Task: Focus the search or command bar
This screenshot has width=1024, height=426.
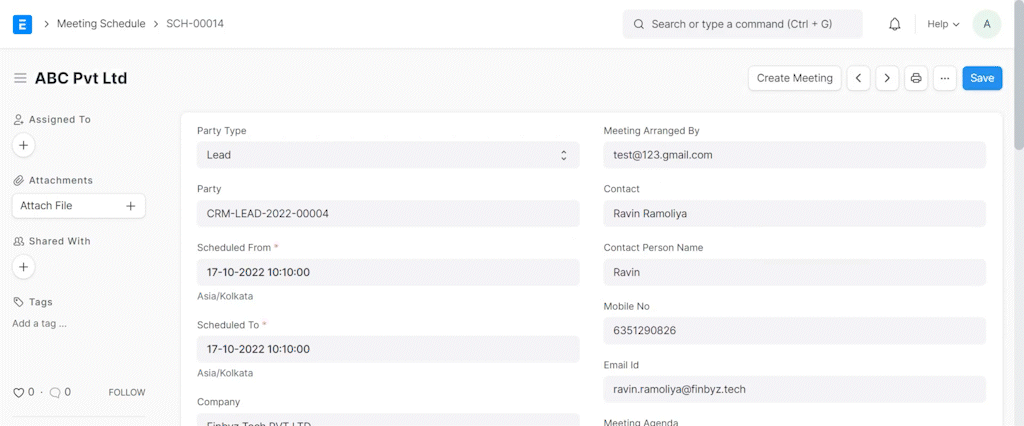Action: [742, 24]
